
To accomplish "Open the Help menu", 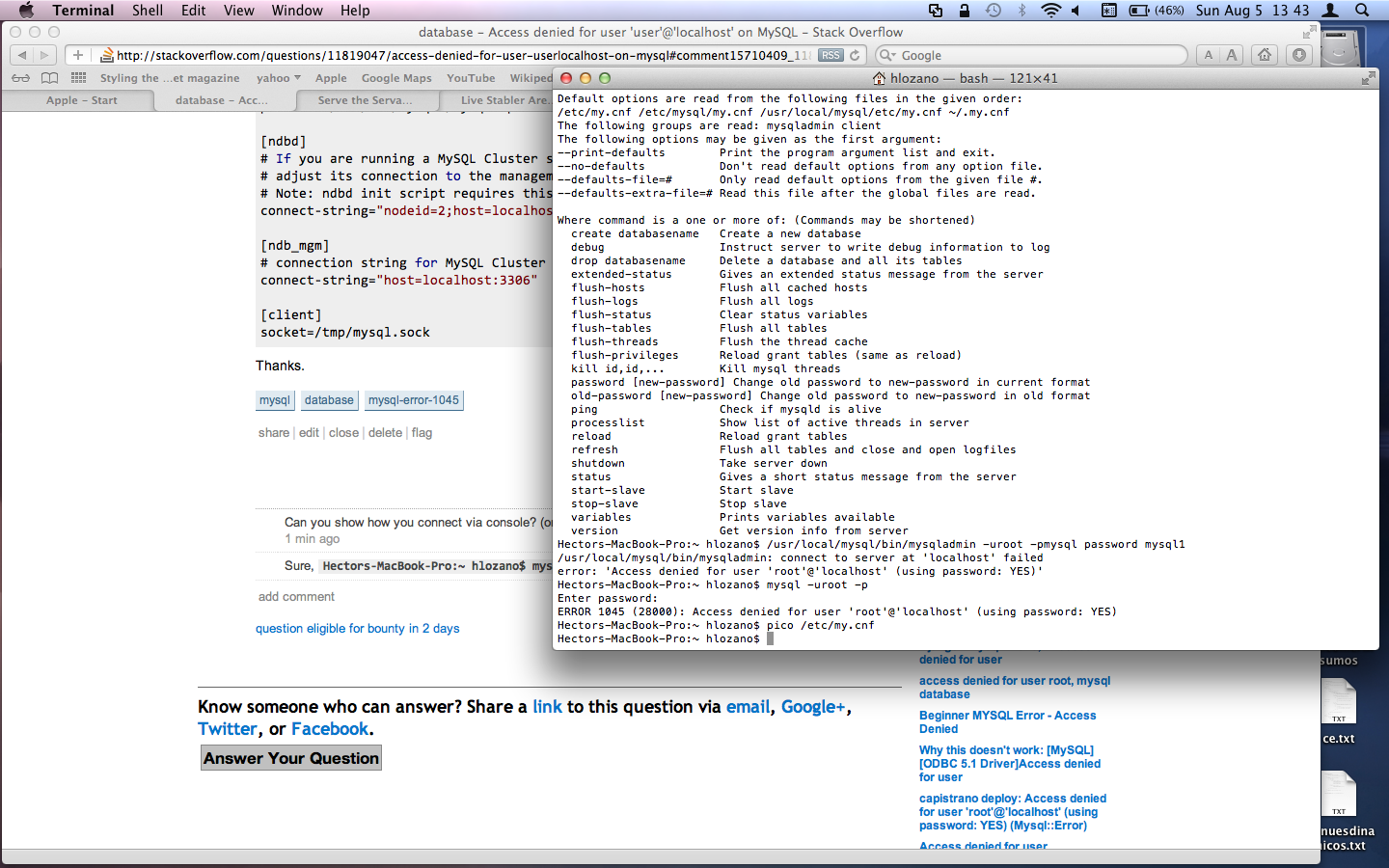I will (355, 10).
